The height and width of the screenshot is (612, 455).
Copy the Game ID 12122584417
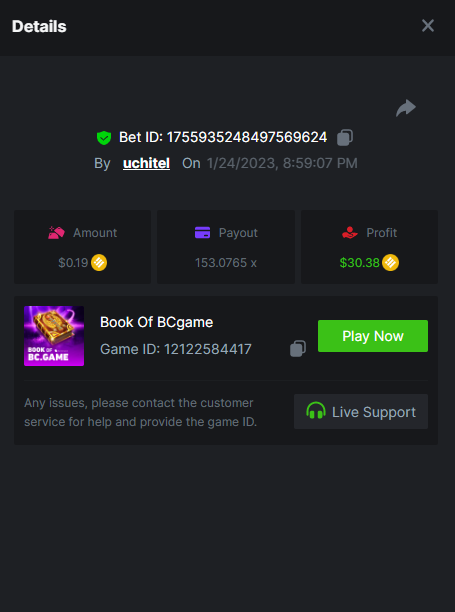point(298,348)
